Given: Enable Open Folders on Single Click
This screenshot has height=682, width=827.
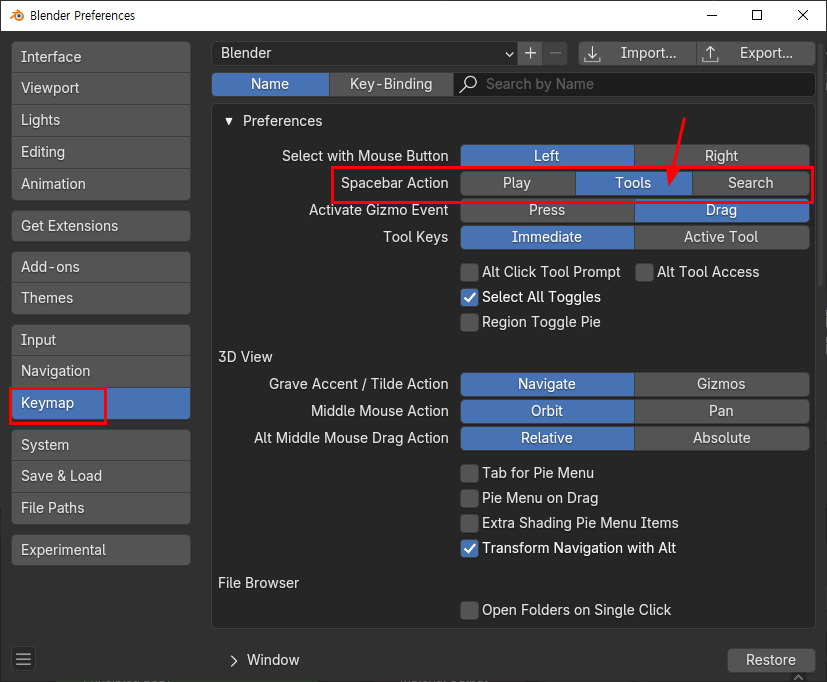Looking at the screenshot, I should (469, 610).
